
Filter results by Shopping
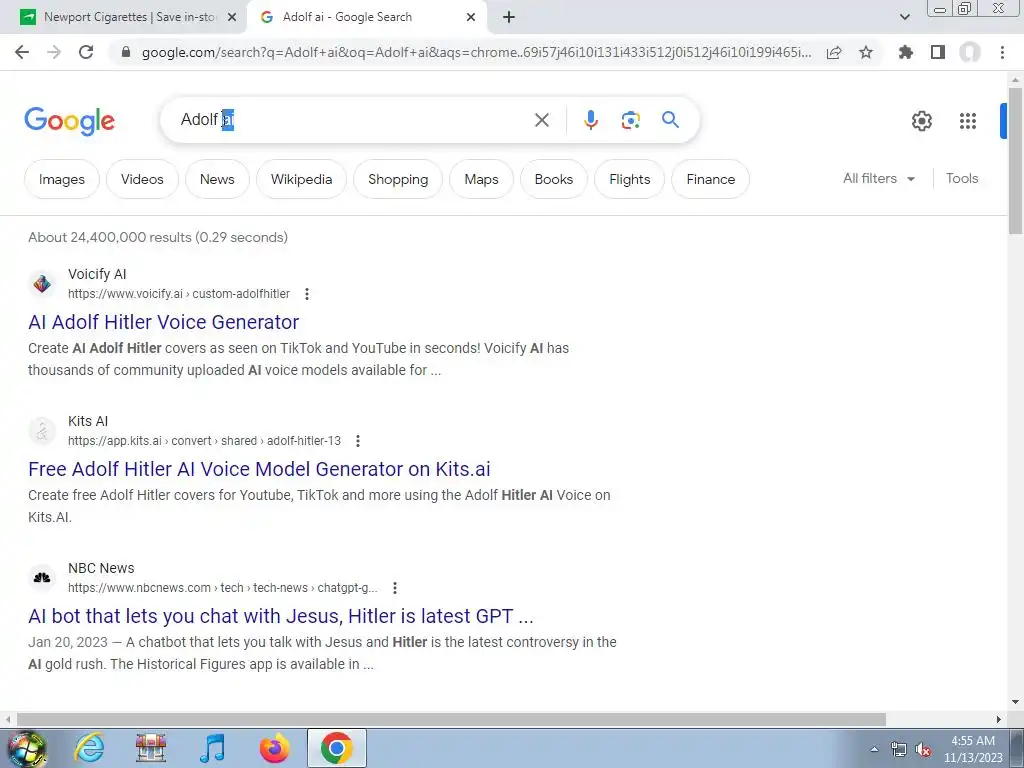point(398,179)
